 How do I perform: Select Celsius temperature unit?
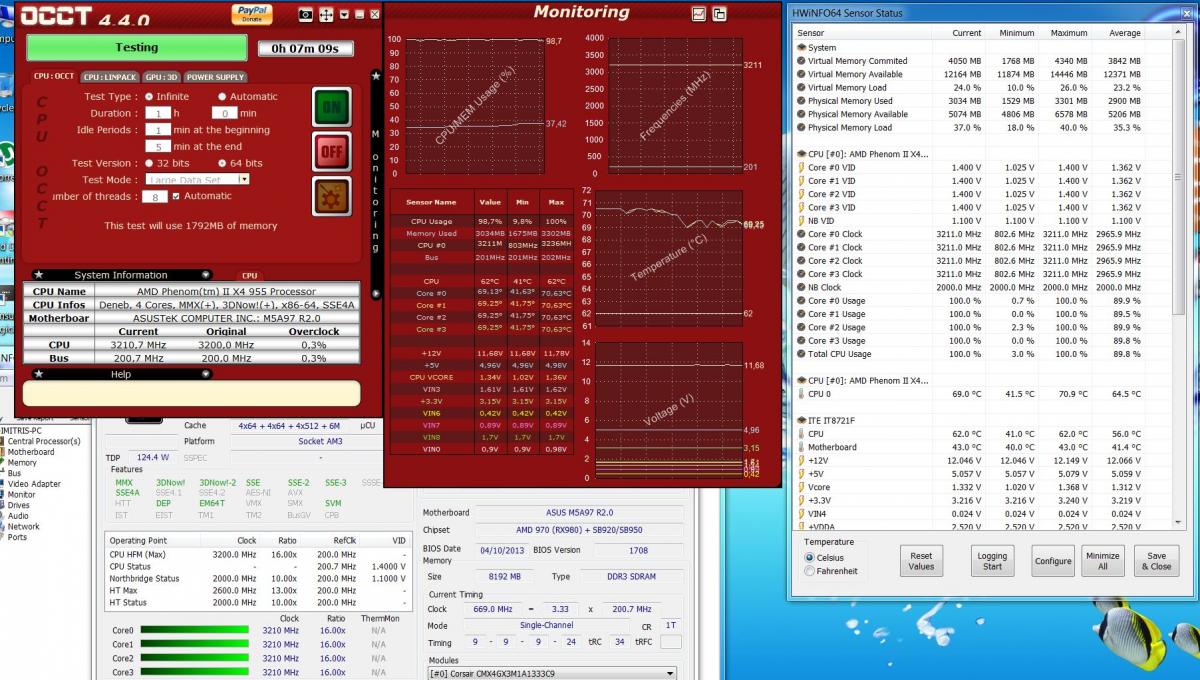coord(809,558)
